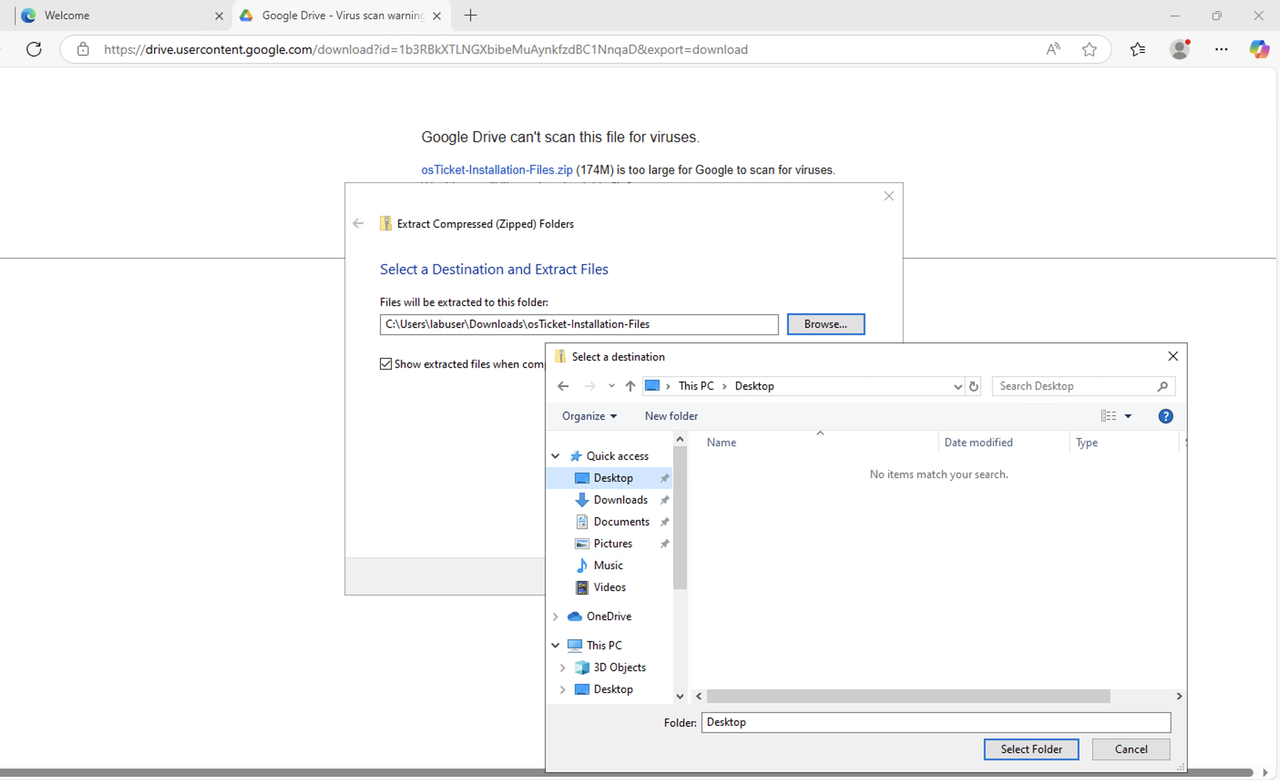Screen dimensions: 1280x780
Task: Launch the Copilot icon in Edge
Action: (x=1259, y=49)
